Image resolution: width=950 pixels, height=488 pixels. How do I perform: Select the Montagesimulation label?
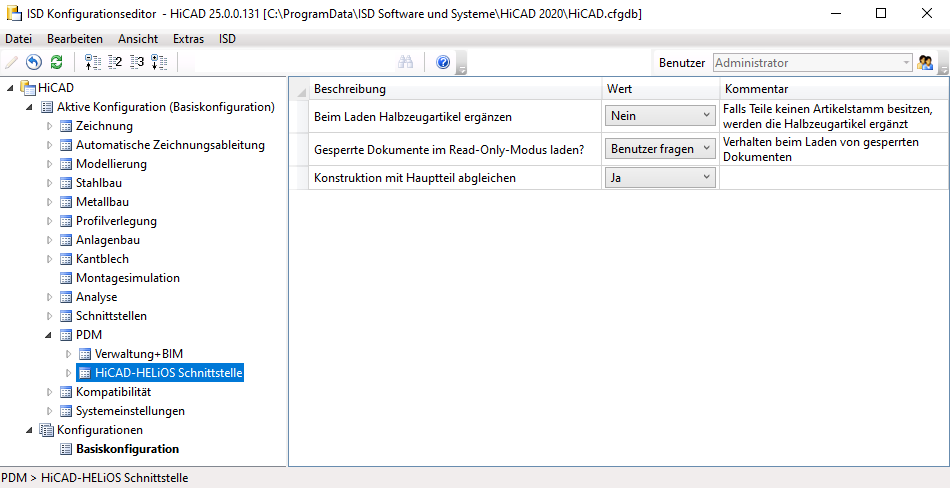(128, 278)
